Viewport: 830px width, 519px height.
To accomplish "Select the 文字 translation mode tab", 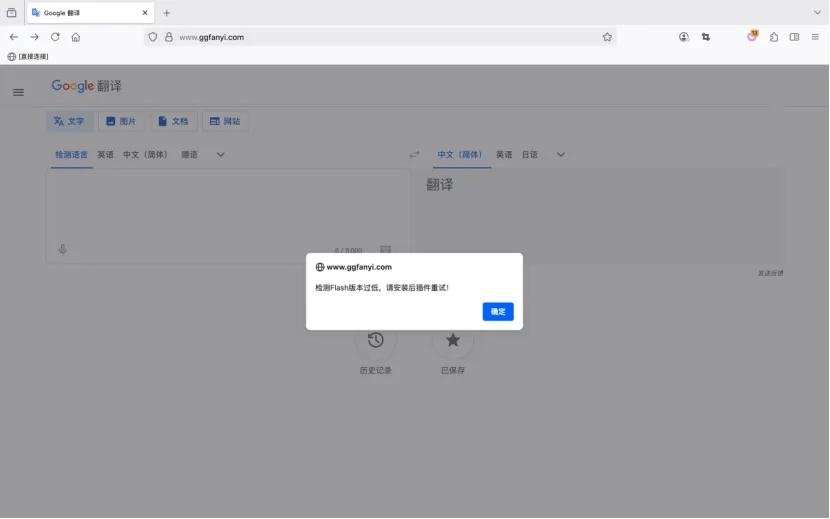I will tap(69, 121).
